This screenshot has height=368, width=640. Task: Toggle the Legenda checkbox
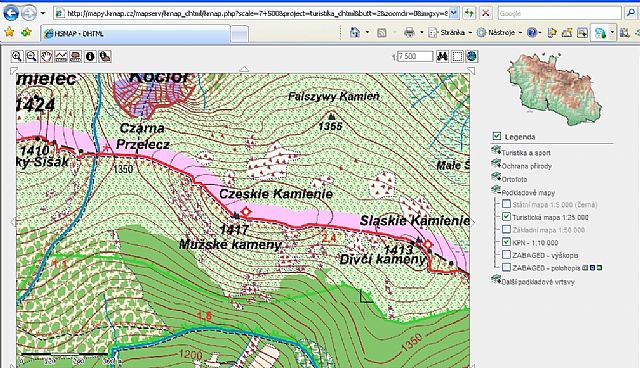click(x=497, y=136)
